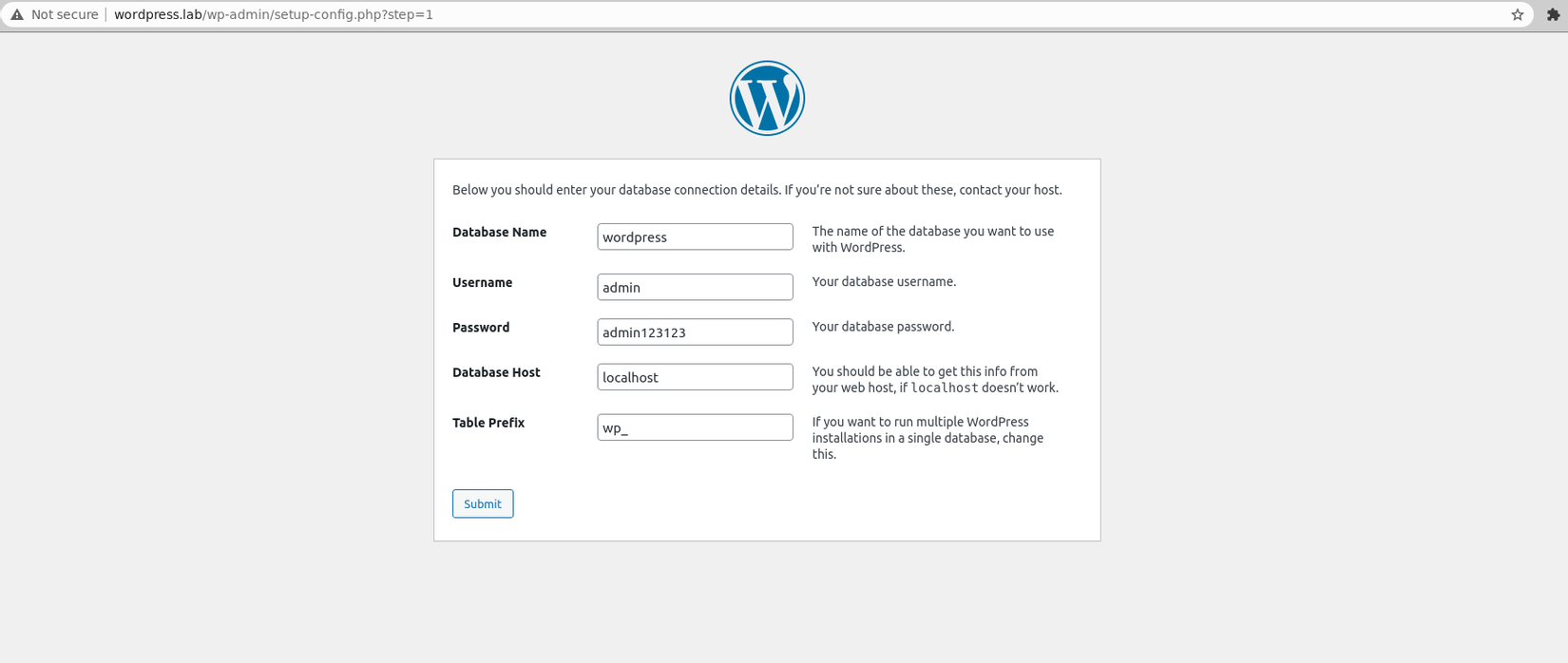
Task: Click the Database Name input field
Action: pos(695,237)
